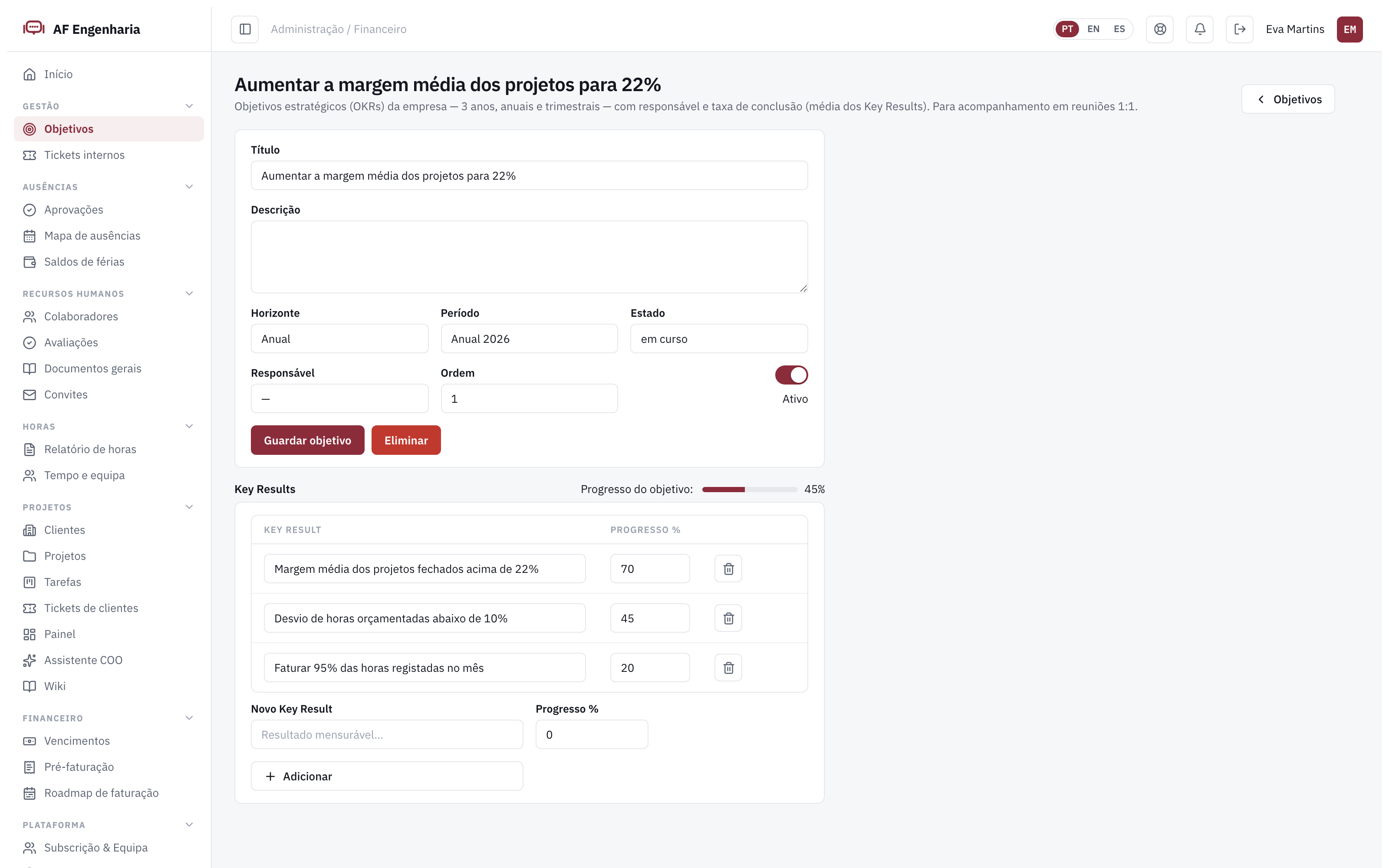Open Wiki page

(109, 686)
